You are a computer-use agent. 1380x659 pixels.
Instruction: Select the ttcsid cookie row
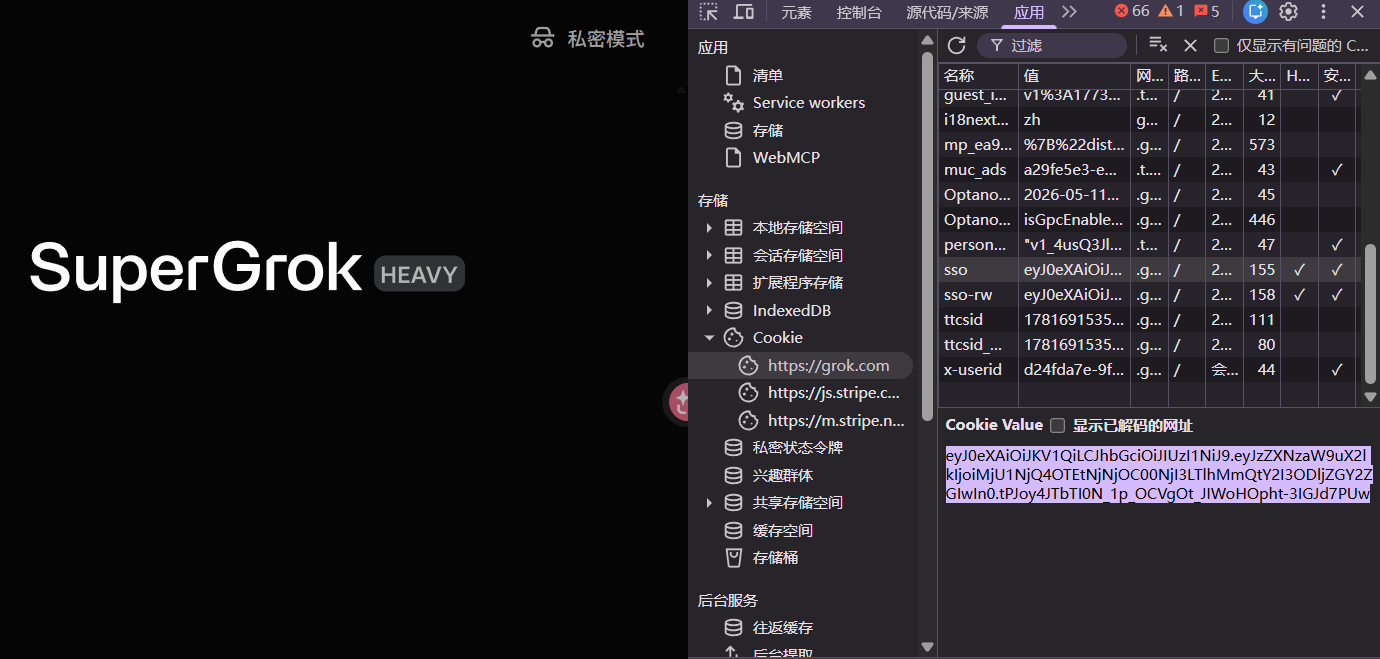pos(1147,319)
